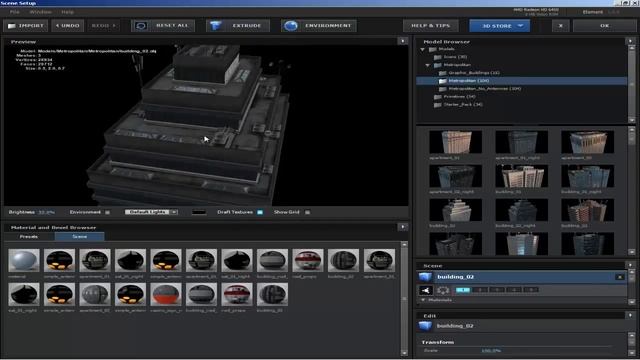Open the Window menu
Viewport: 640px width, 360px height.
(40, 12)
